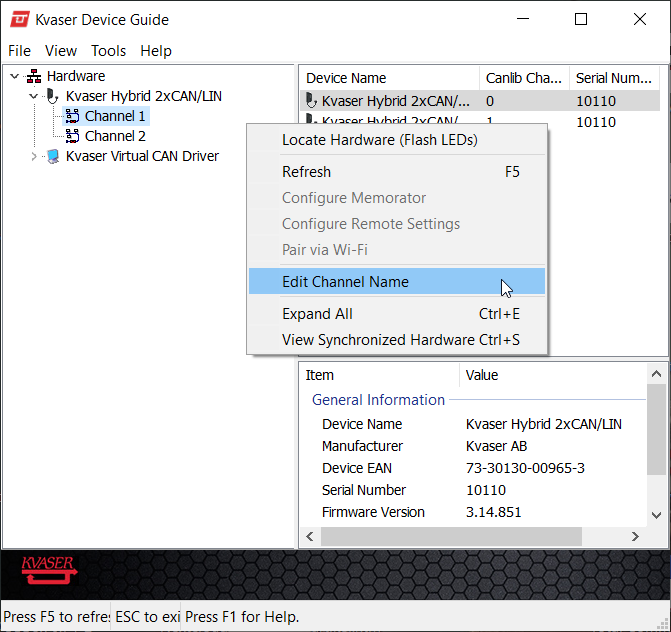Image resolution: width=671 pixels, height=632 pixels.
Task: Open the Tools menu
Action: click(108, 51)
